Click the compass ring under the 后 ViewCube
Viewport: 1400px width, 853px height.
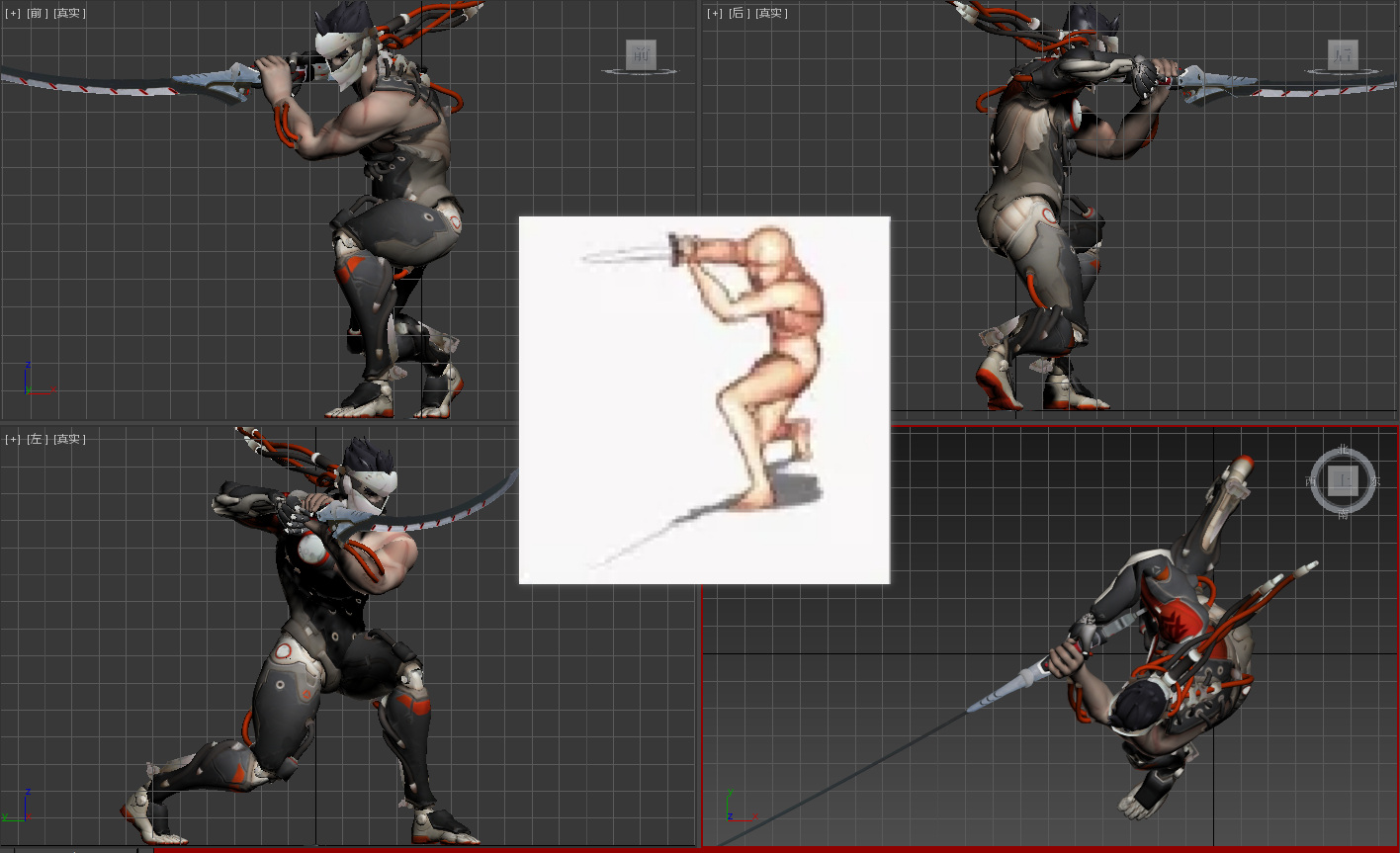[x=1342, y=71]
